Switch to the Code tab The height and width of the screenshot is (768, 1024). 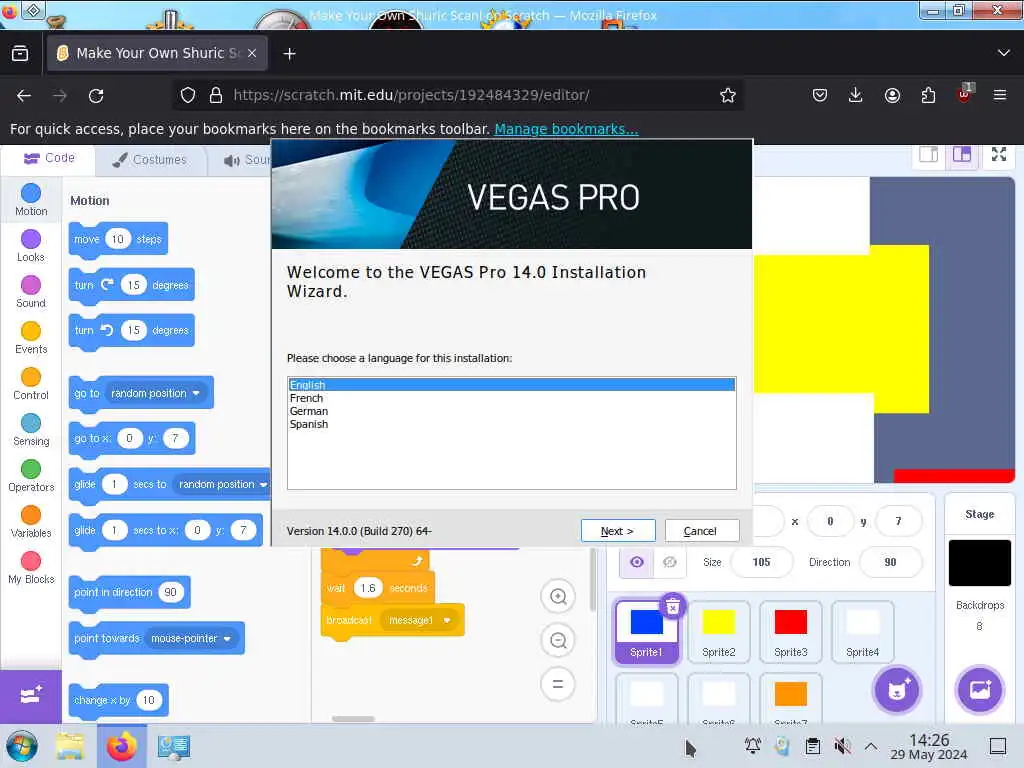[x=50, y=159]
